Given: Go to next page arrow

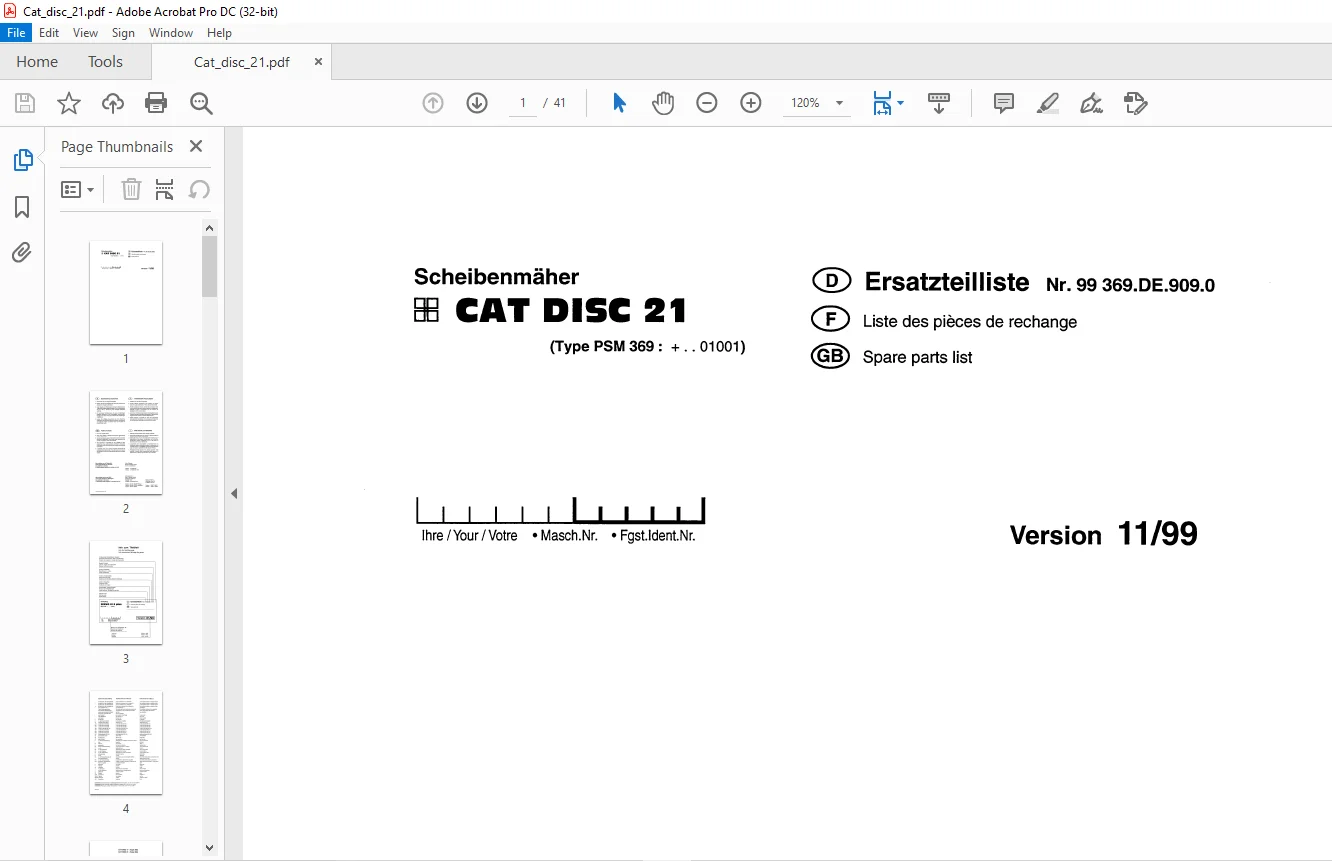Looking at the screenshot, I should tap(477, 103).
